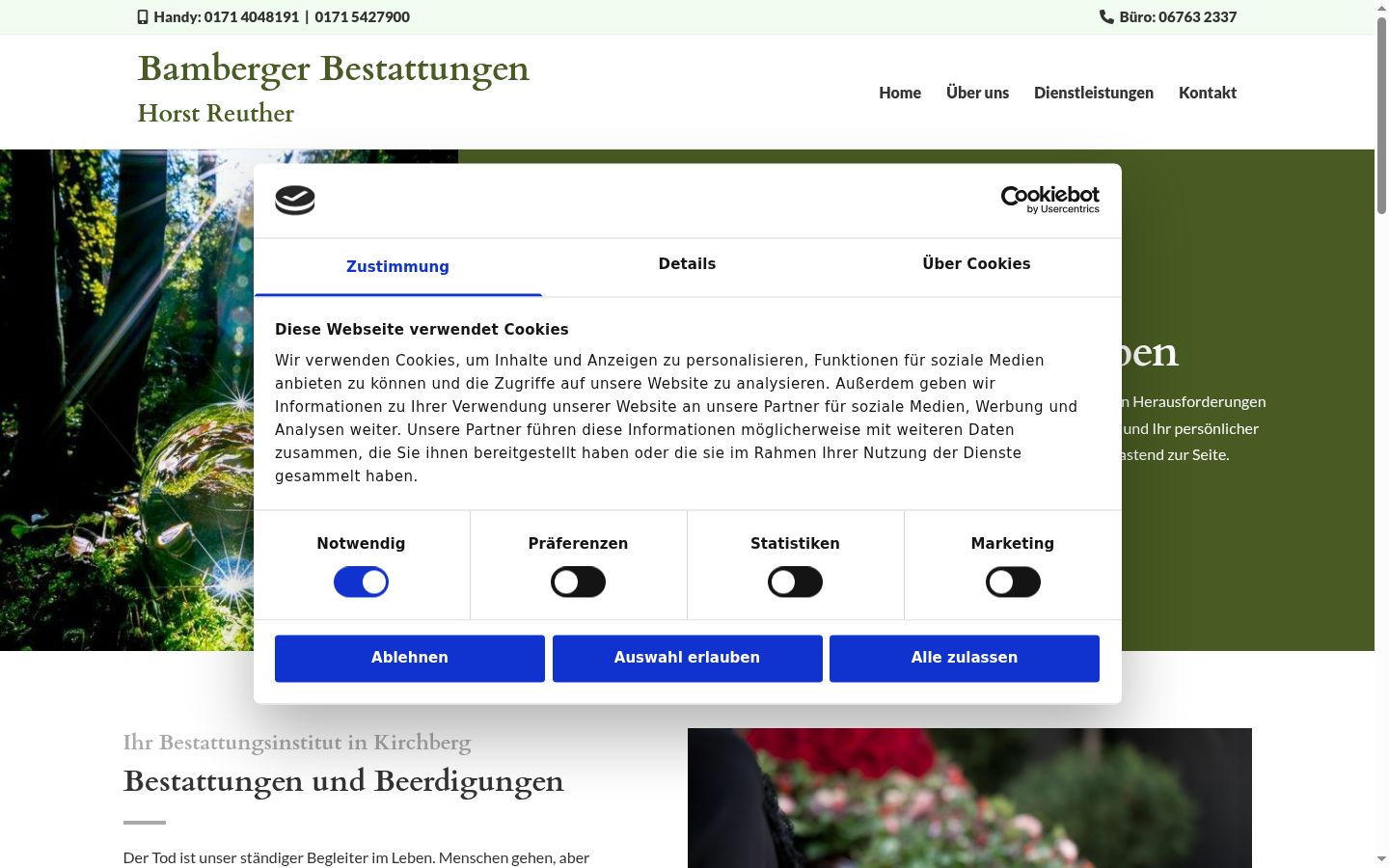Select the Zustimmung tab
1389x868 pixels.
[397, 267]
